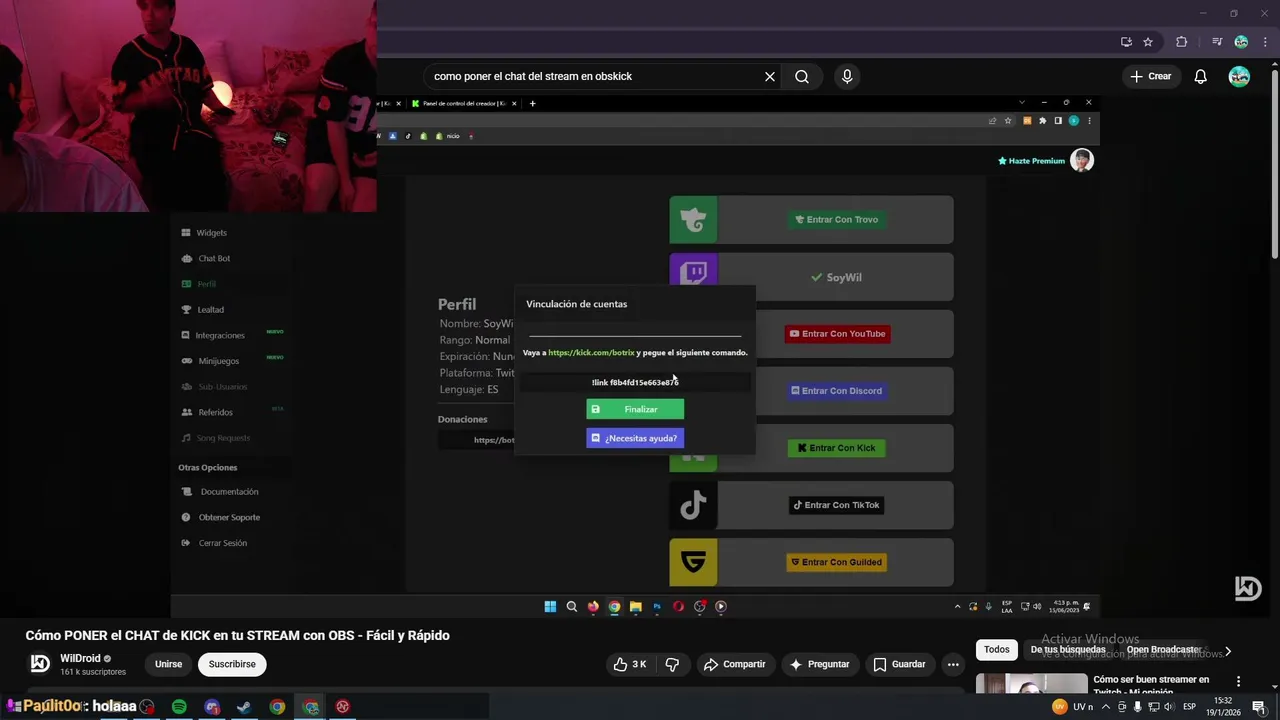Click the Entrar Con Trovo button
Viewport: 1280px width, 720px height.
coord(836,220)
